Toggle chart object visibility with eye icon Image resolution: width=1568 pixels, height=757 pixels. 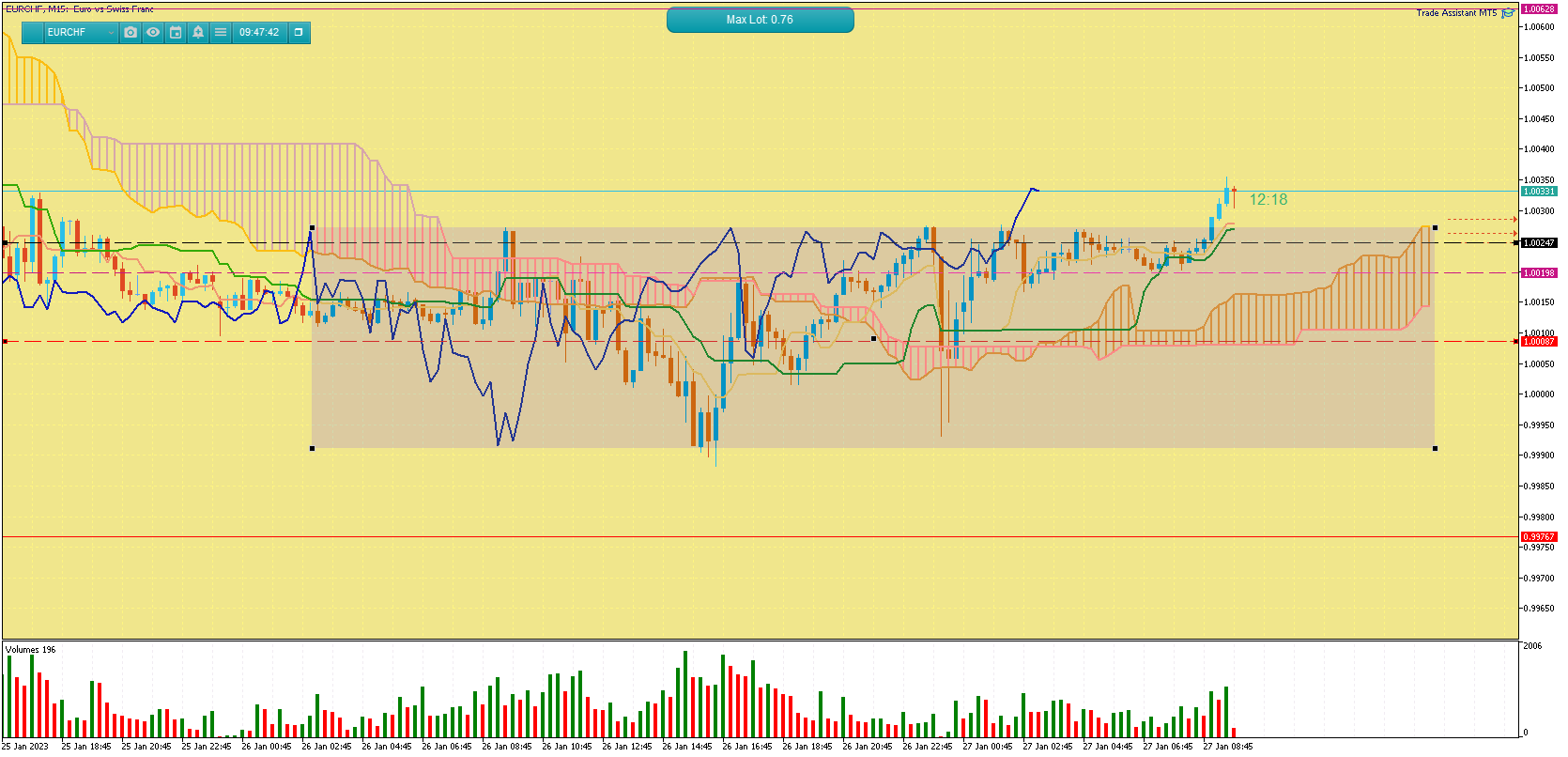click(153, 32)
